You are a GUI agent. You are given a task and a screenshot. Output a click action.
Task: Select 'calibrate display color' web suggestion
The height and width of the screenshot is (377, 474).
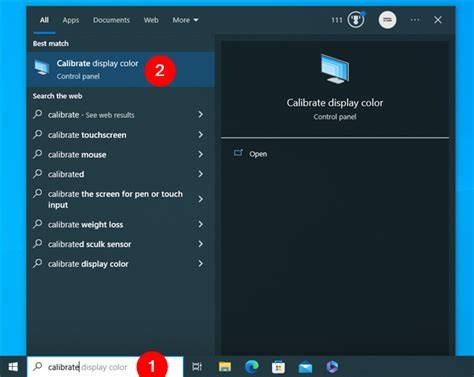tap(121, 264)
